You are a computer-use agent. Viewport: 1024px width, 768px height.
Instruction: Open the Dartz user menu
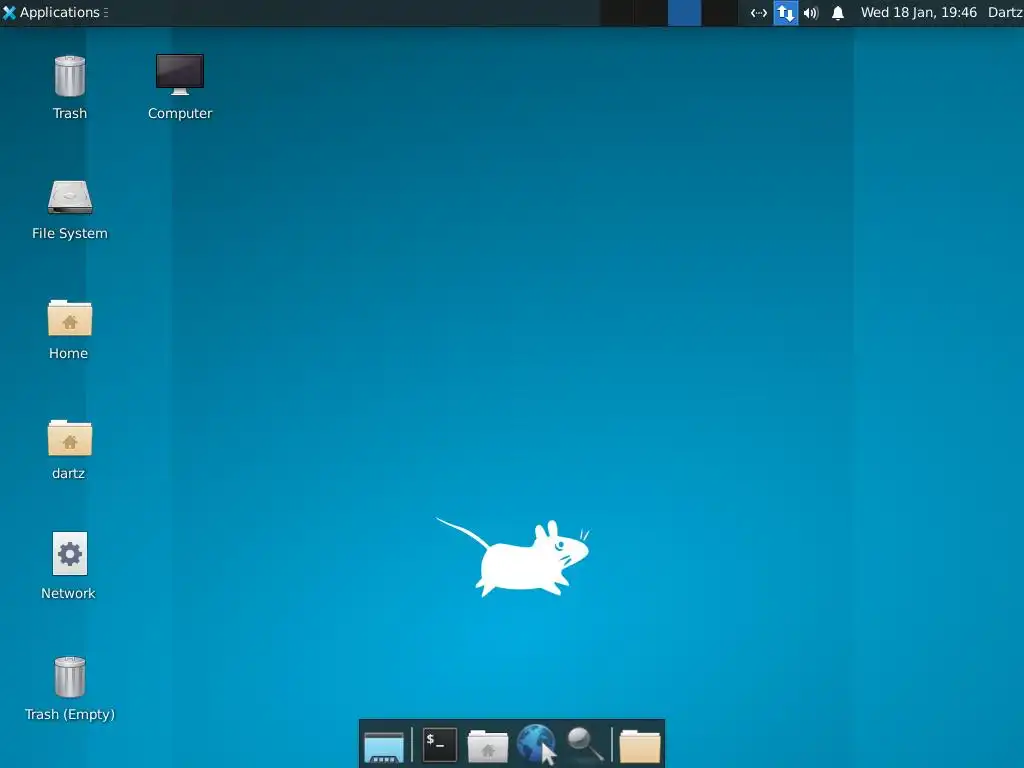pyautogui.click(x=1005, y=12)
